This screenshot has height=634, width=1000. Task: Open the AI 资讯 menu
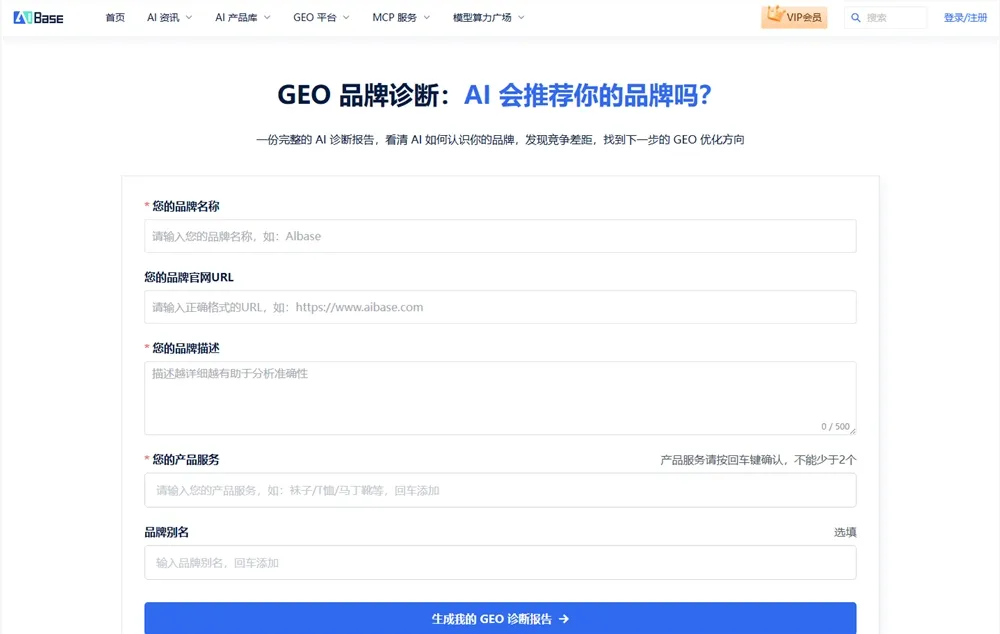(x=169, y=18)
